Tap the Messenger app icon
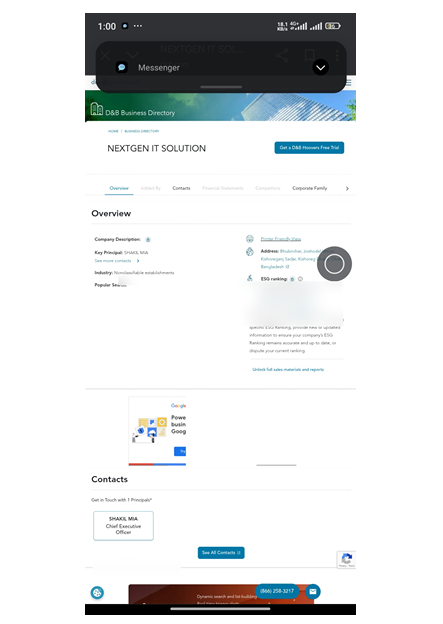This screenshot has height=624, width=443. coord(122,67)
